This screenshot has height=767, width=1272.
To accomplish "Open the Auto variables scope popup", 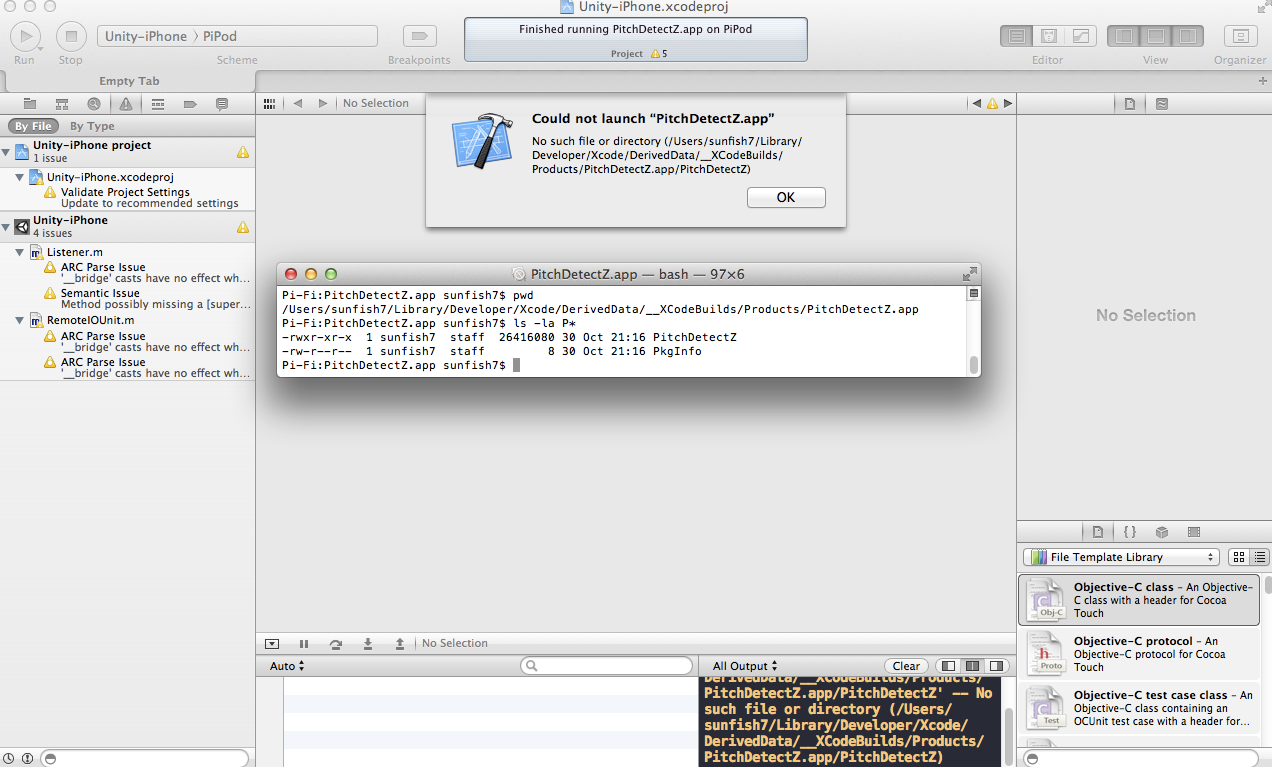I will (x=287, y=666).
